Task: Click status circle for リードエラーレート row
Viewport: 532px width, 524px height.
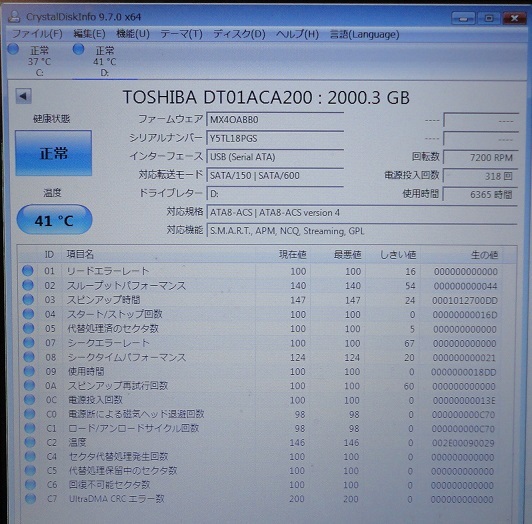Action: tap(28, 271)
